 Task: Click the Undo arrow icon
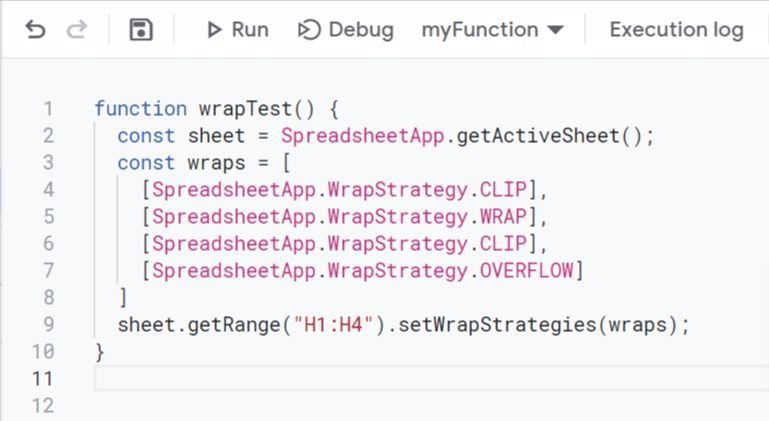pyautogui.click(x=35, y=30)
